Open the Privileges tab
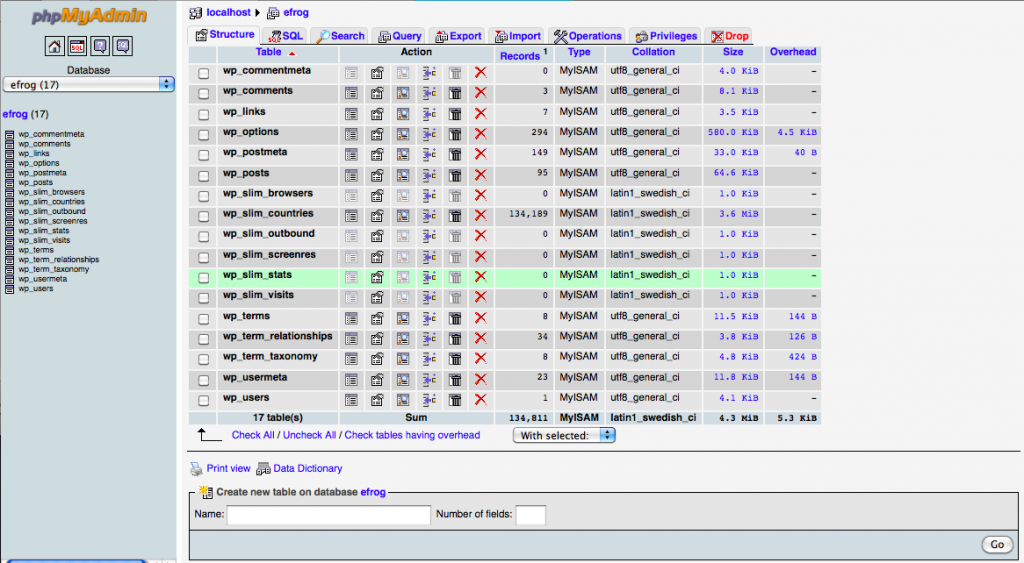 click(666, 36)
